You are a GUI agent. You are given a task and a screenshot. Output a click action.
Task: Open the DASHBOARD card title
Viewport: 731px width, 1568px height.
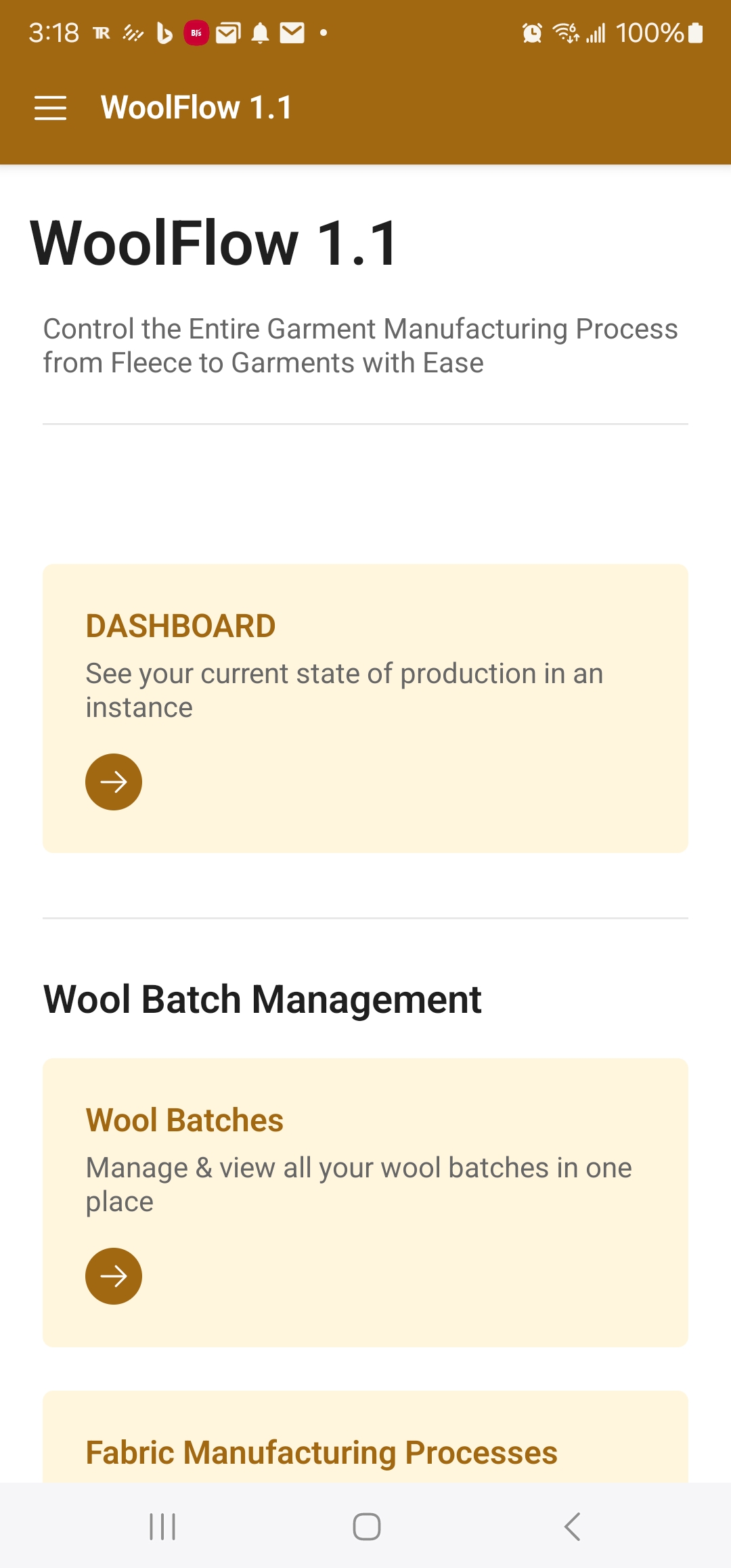point(181,626)
